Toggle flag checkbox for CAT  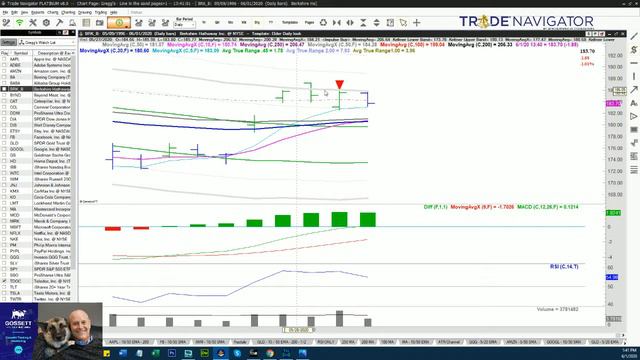(x=4, y=101)
